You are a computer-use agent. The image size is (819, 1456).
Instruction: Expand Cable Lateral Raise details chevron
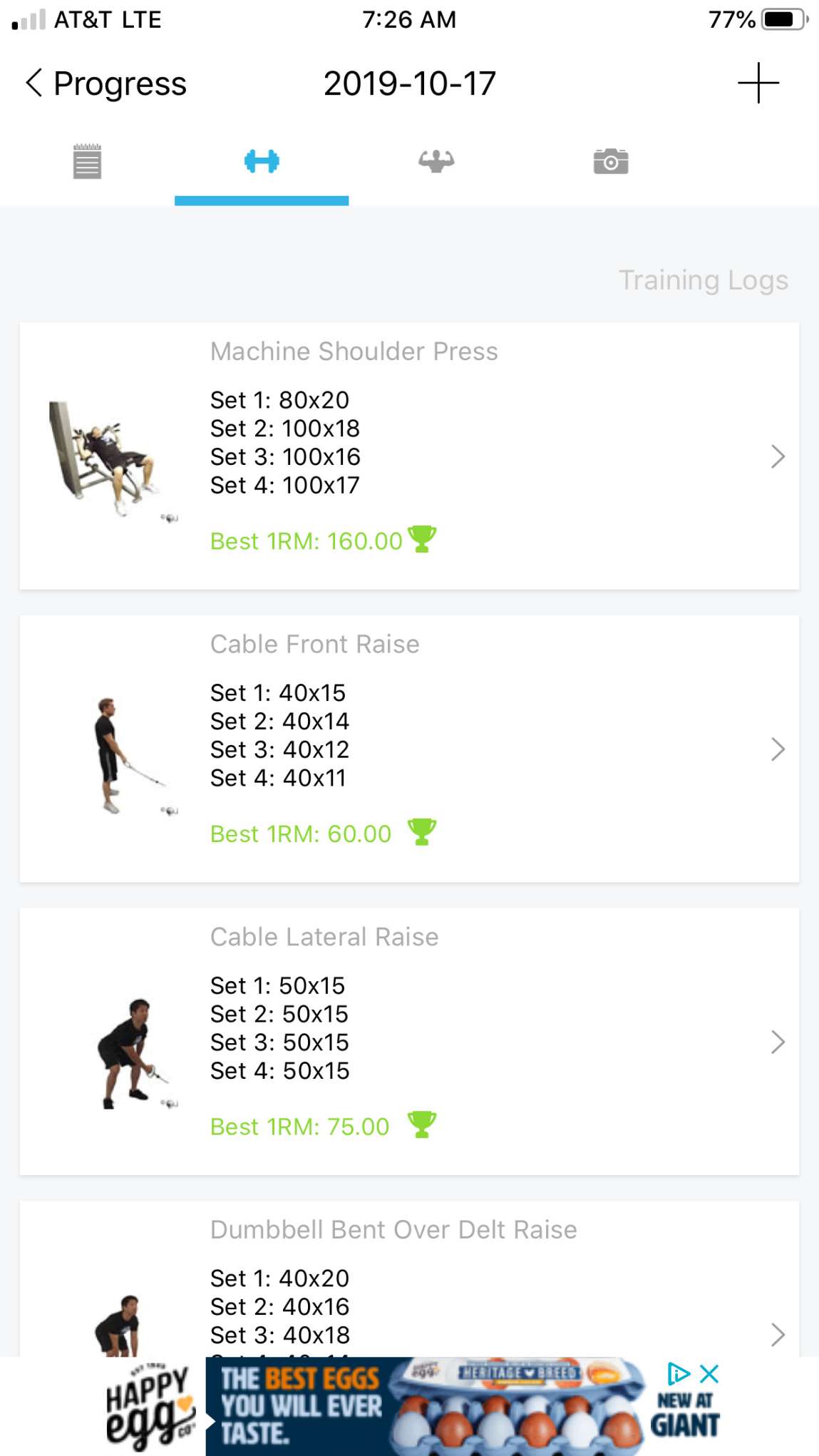coord(778,1042)
